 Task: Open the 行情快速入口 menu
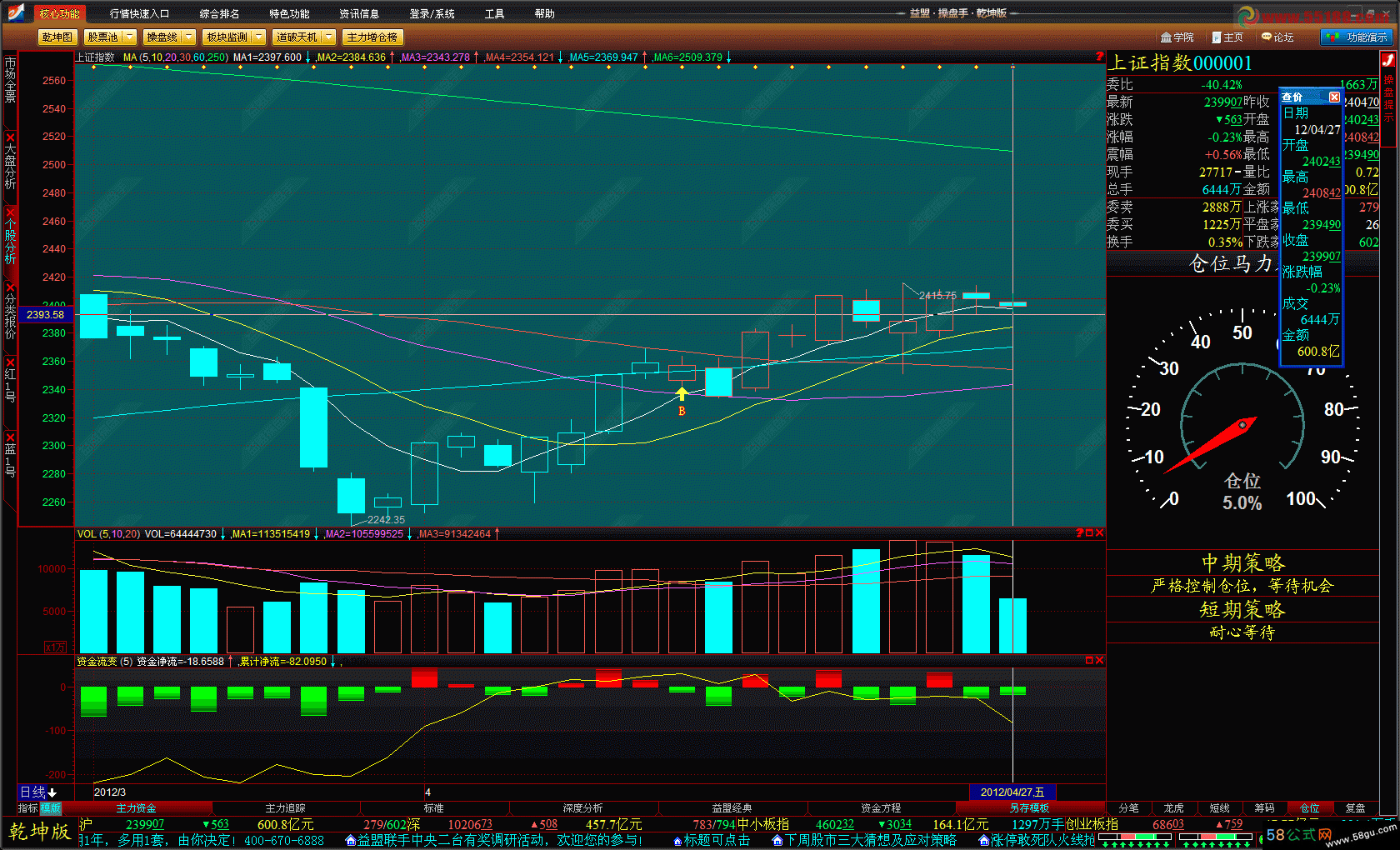click(139, 14)
